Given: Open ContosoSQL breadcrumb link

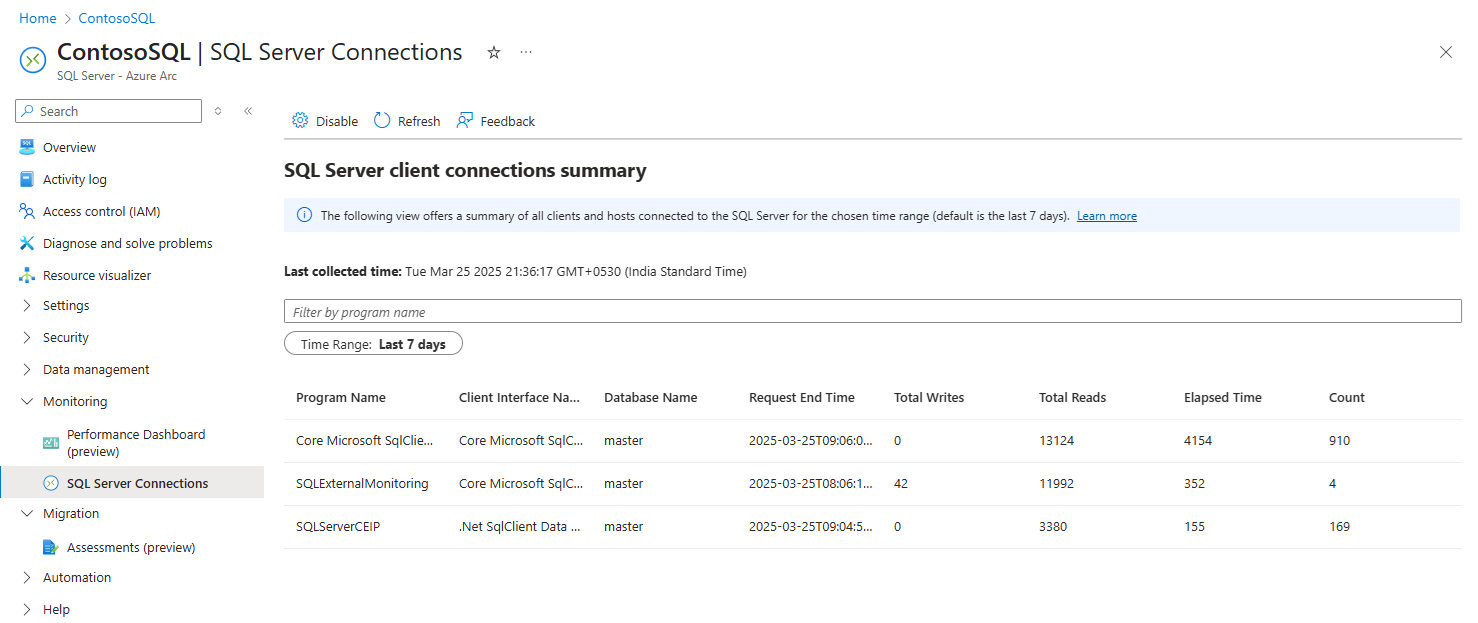Looking at the screenshot, I should click(x=116, y=17).
